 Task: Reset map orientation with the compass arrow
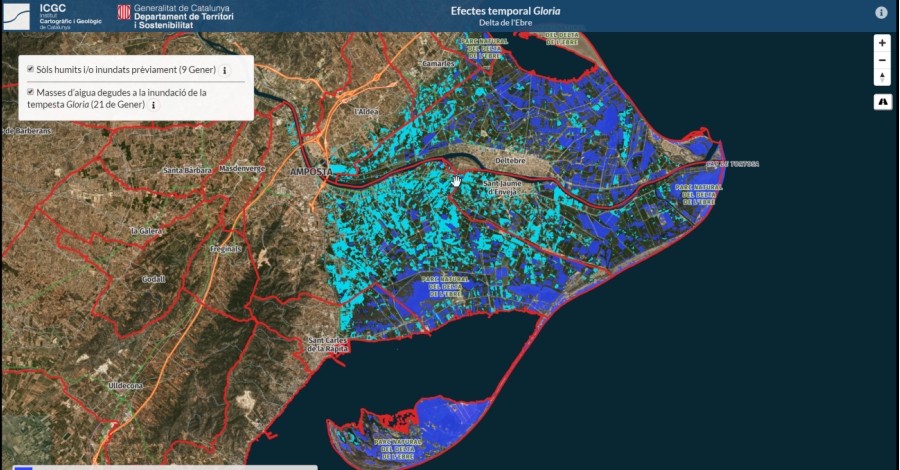881,77
